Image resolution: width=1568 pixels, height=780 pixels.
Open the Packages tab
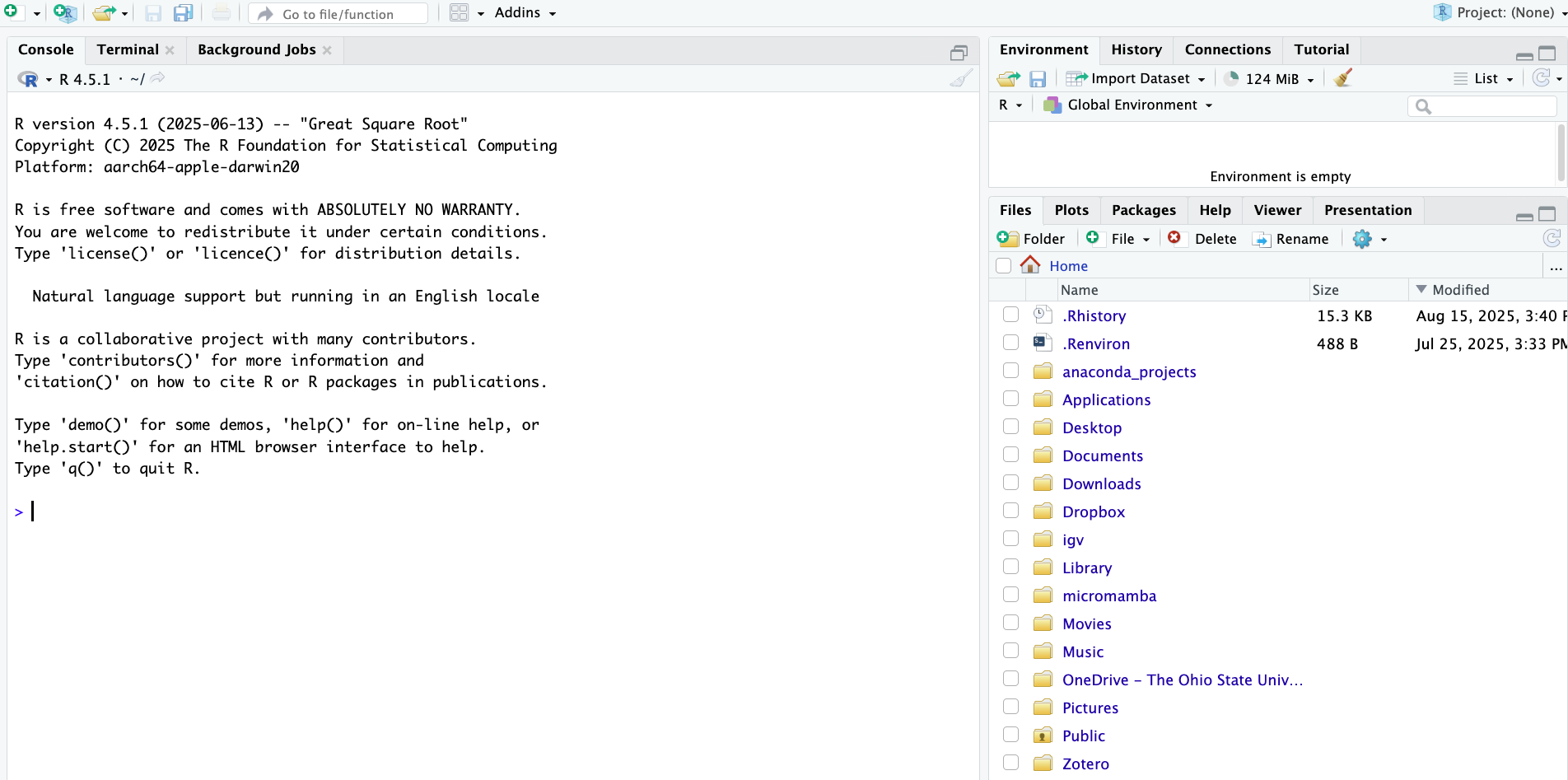(1143, 210)
